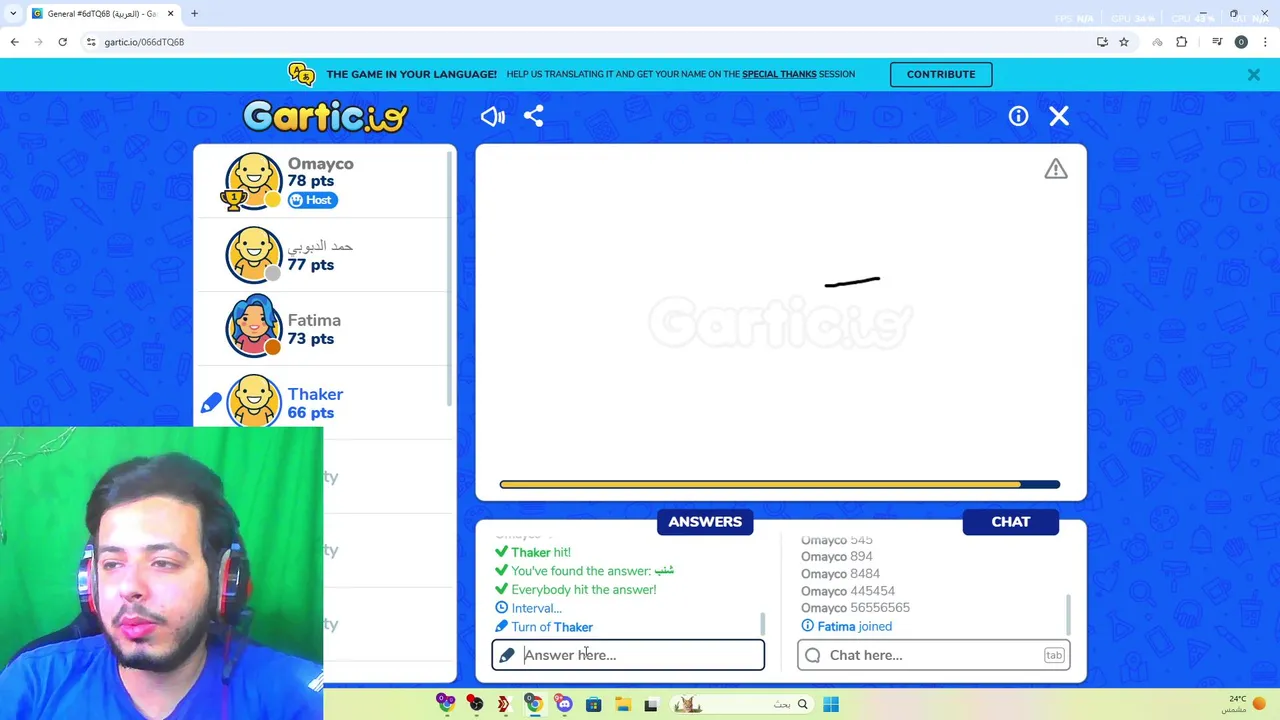This screenshot has height=720, width=1280.
Task: Go back with the browser back arrow
Action: tap(14, 42)
